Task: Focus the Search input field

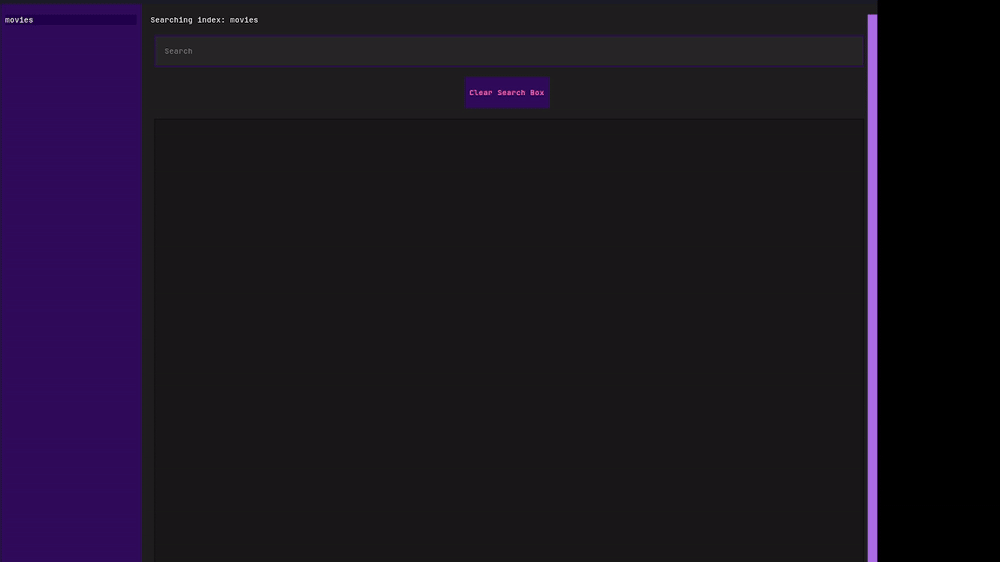Action: click(x=509, y=51)
